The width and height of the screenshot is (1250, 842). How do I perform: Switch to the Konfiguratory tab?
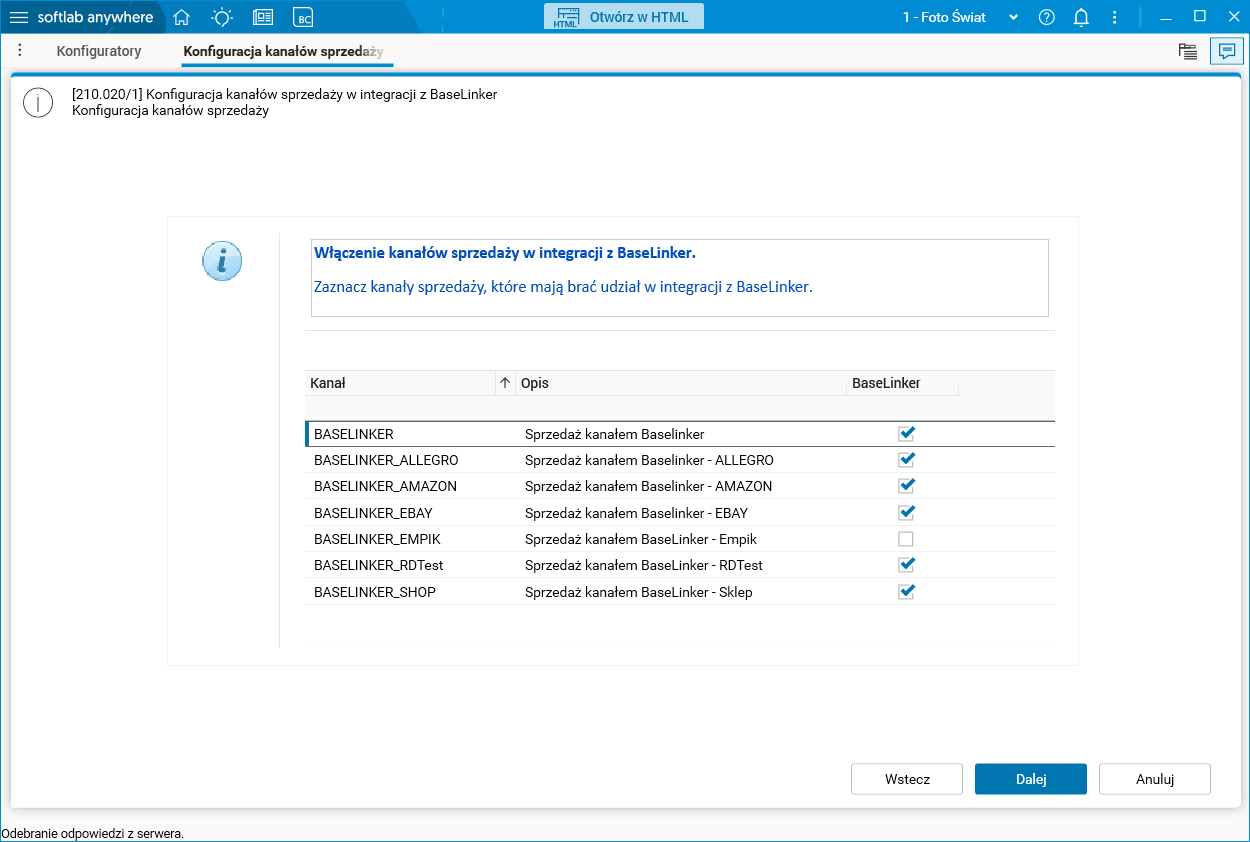pyautogui.click(x=99, y=51)
